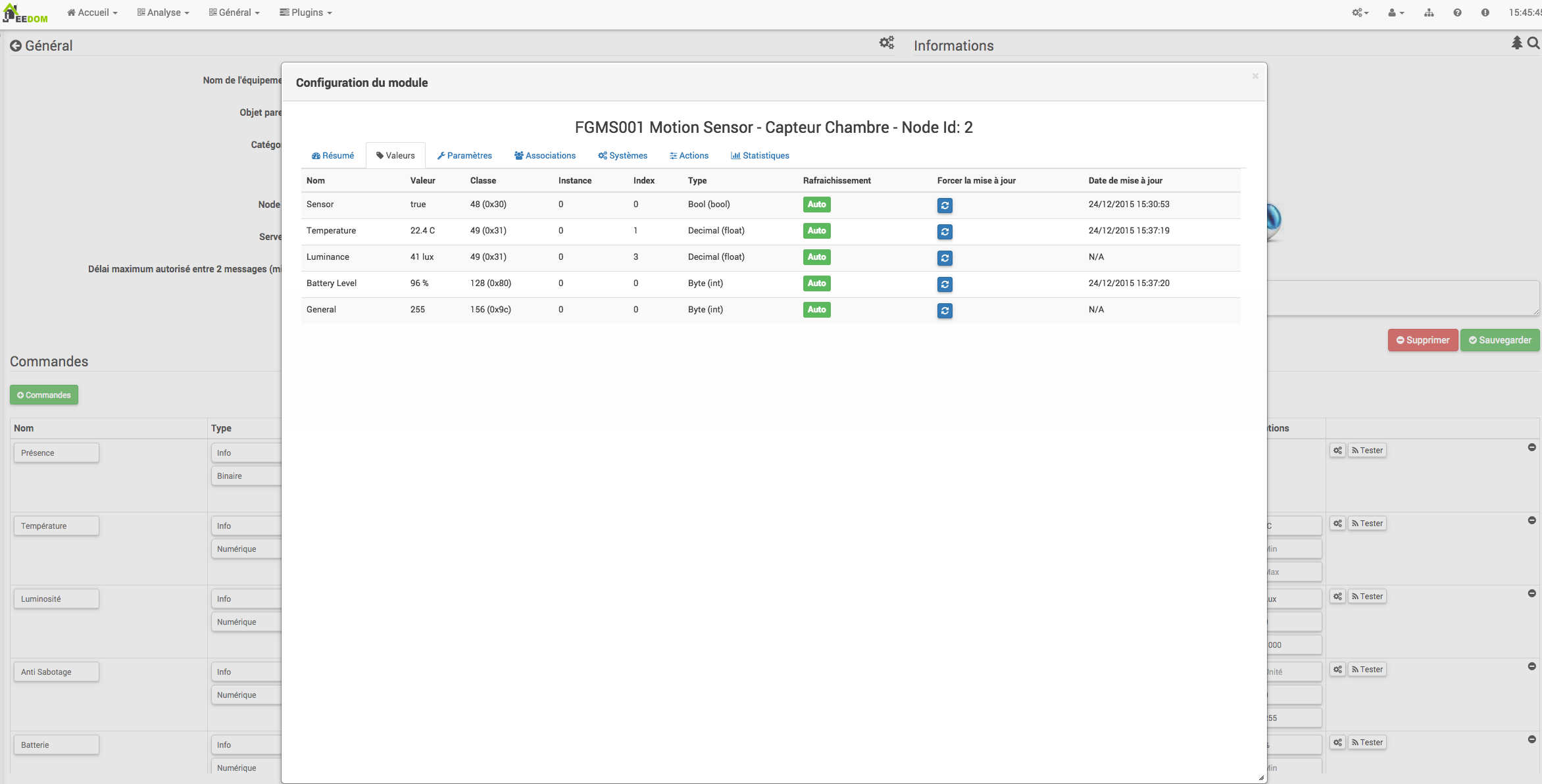Force refresh of the Sensor value

945,205
